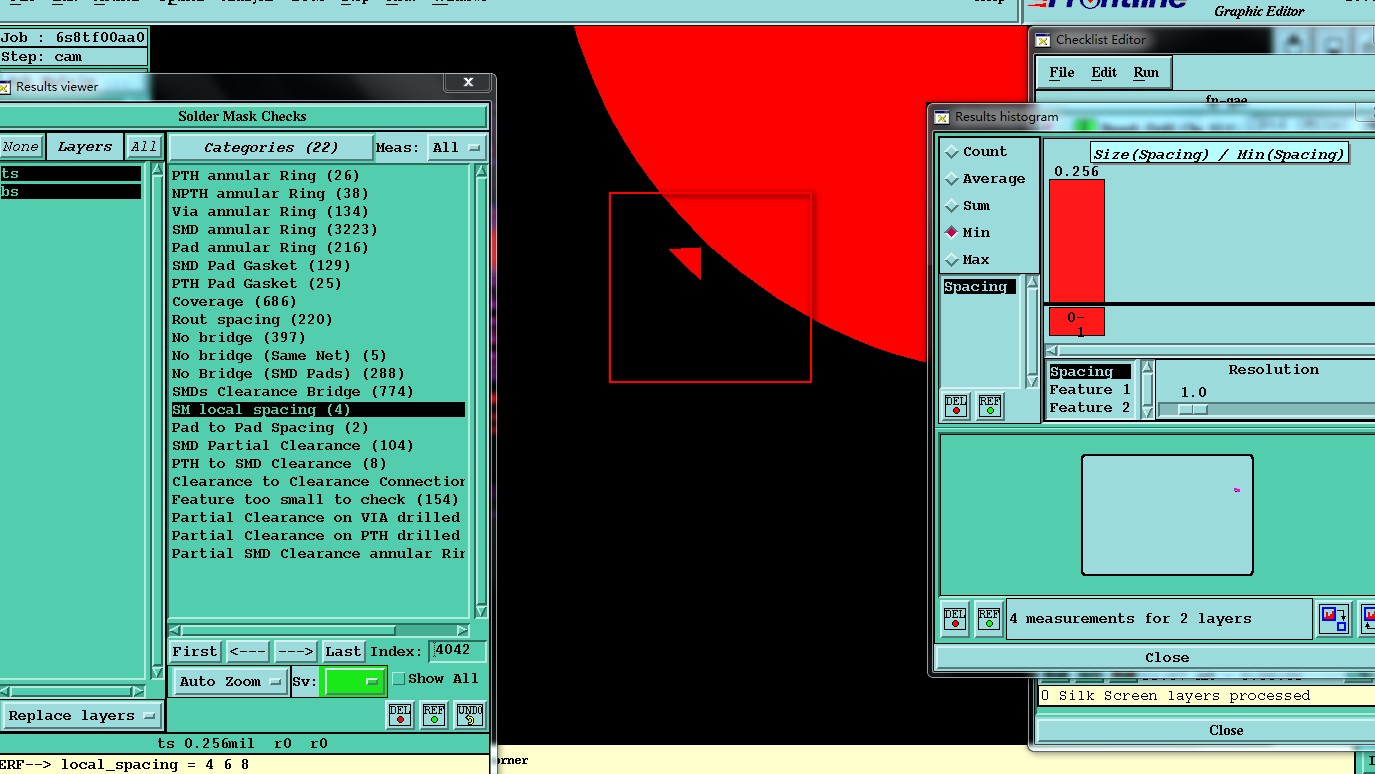
Task: Click the Categories (22) button
Action: click(x=271, y=148)
